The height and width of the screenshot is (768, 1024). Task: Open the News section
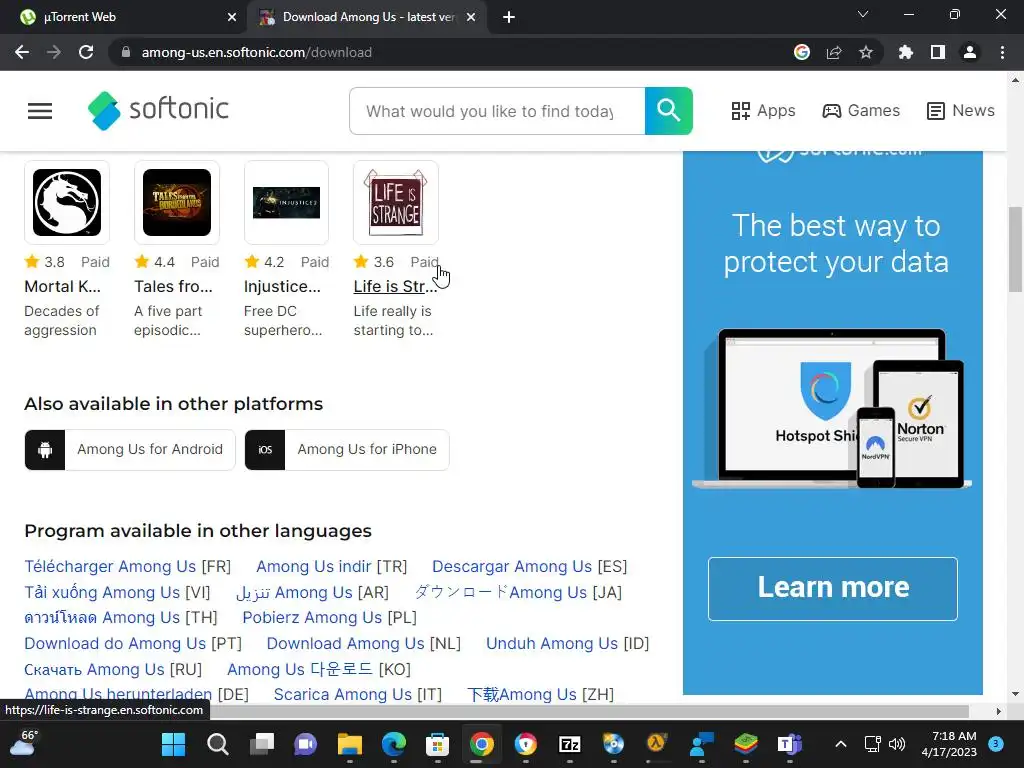[961, 111]
